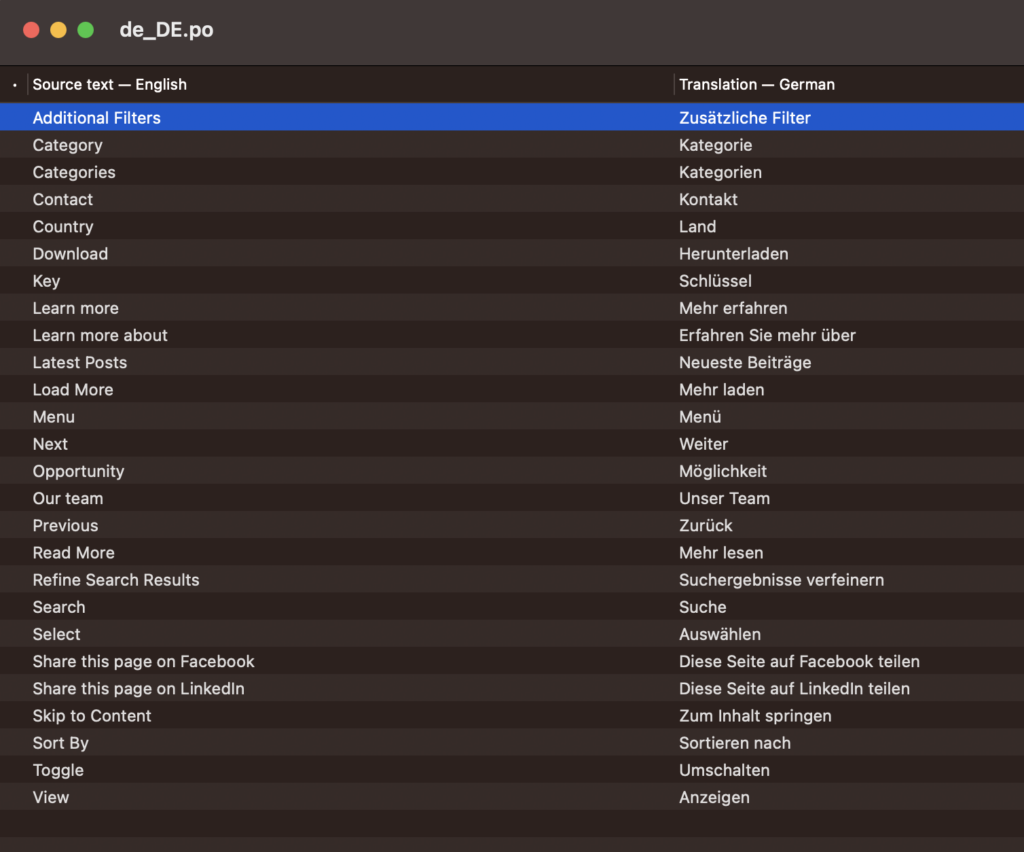Choose the 'Skip to Content' entry
Image resolution: width=1024 pixels, height=852 pixels.
(92, 716)
